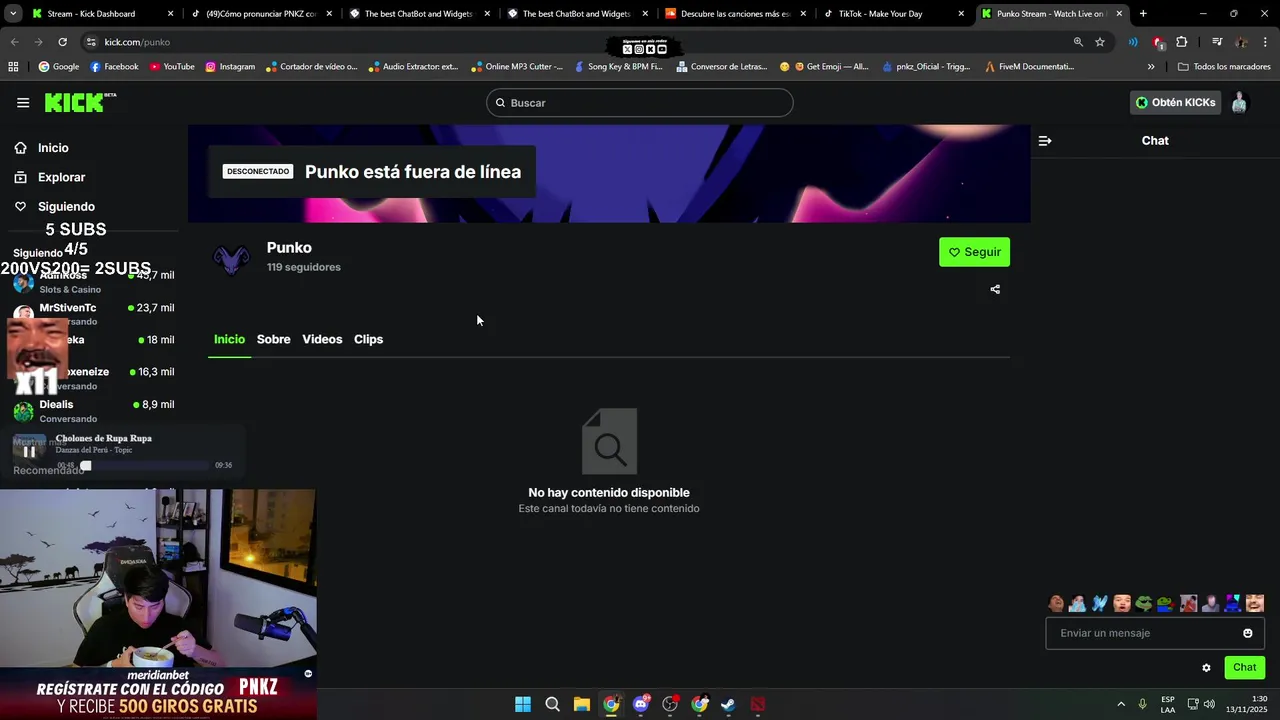Click Punko's channel avatar

point(232,259)
